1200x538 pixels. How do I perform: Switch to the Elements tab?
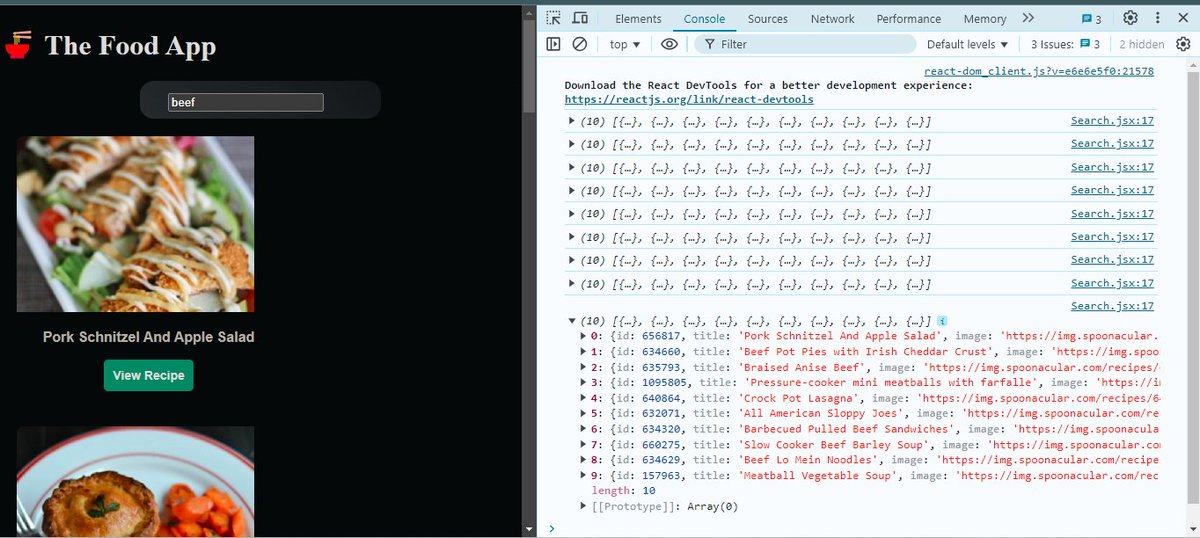pos(638,19)
